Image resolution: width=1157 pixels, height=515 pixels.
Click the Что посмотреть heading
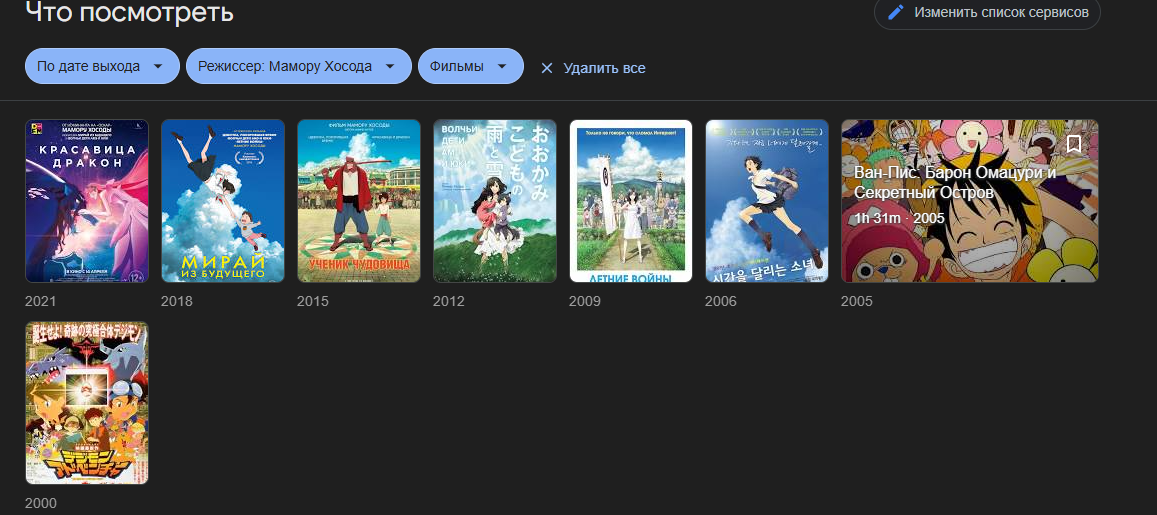pyautogui.click(x=129, y=12)
